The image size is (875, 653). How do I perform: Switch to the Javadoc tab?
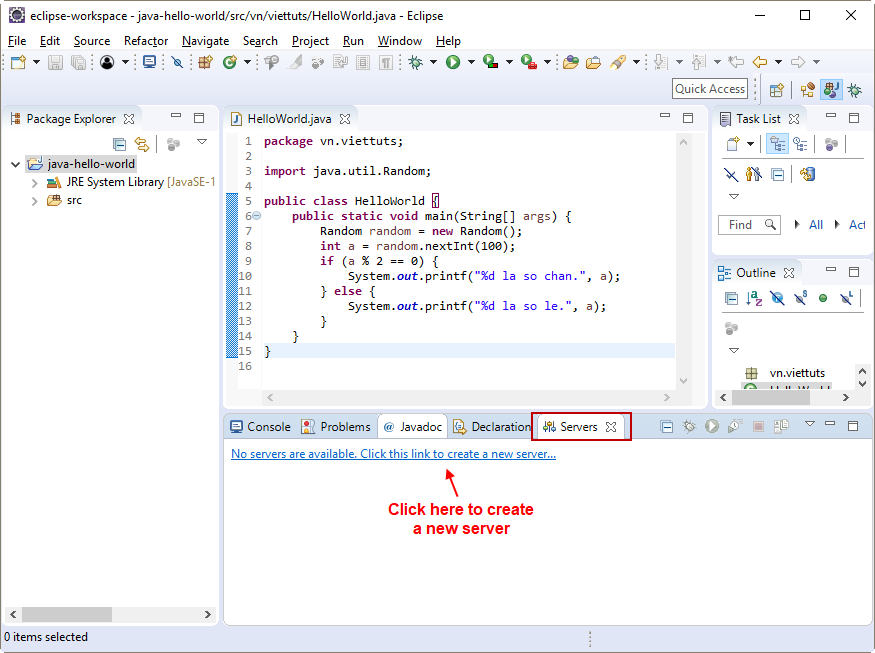[x=413, y=427]
